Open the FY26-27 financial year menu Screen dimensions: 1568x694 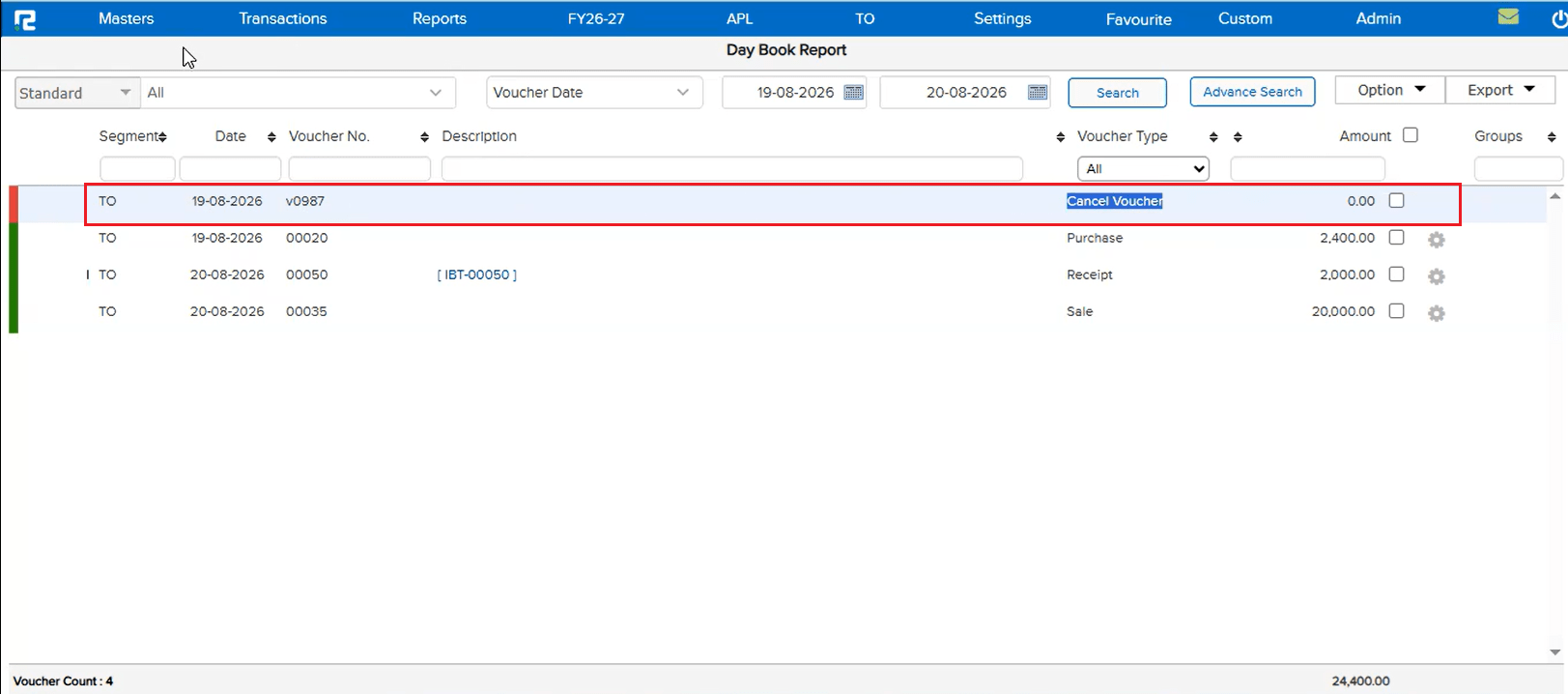(596, 18)
